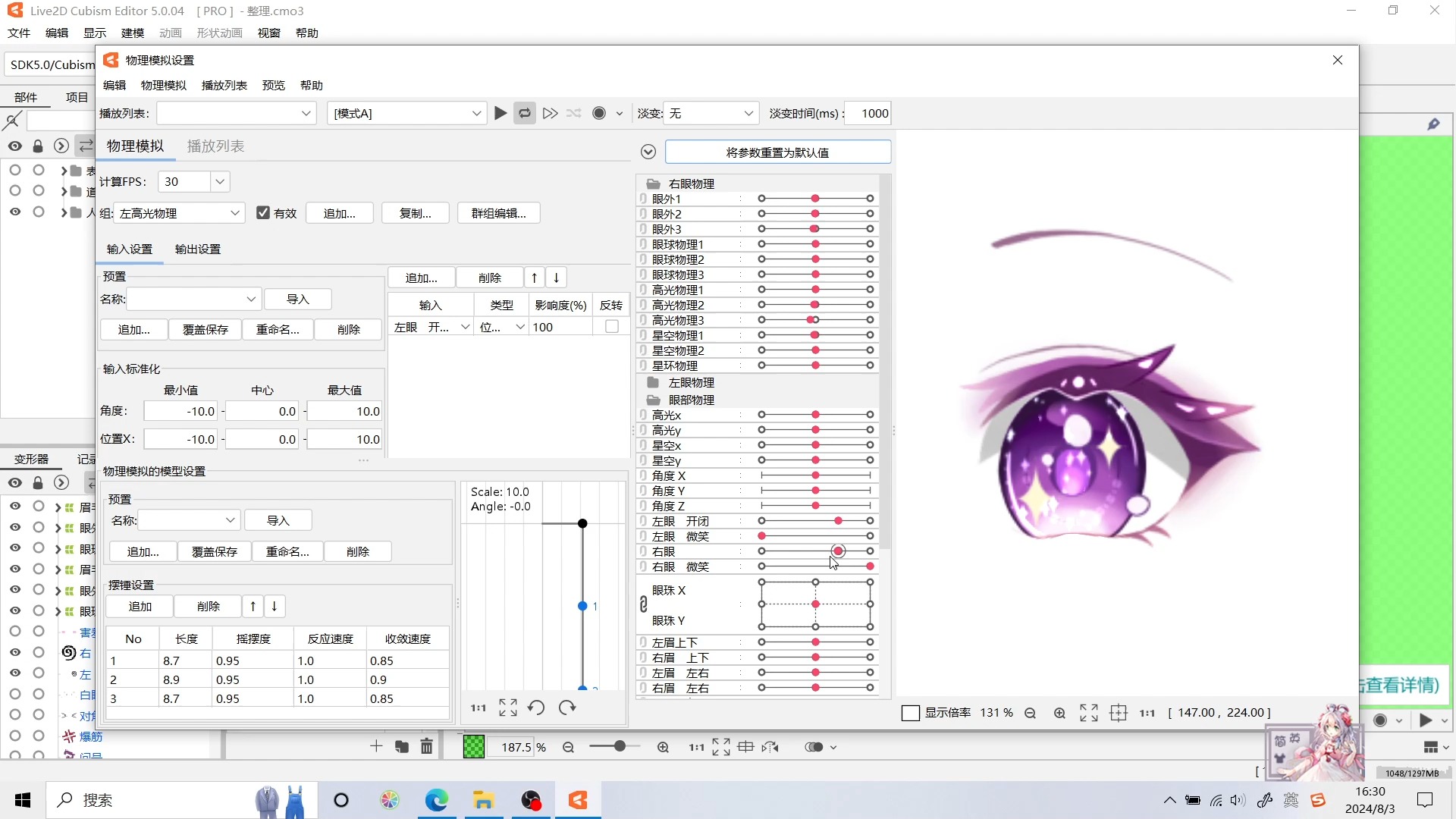Toggle visibility eye of first parts row
Screen dimensions: 1456x819
(15, 170)
